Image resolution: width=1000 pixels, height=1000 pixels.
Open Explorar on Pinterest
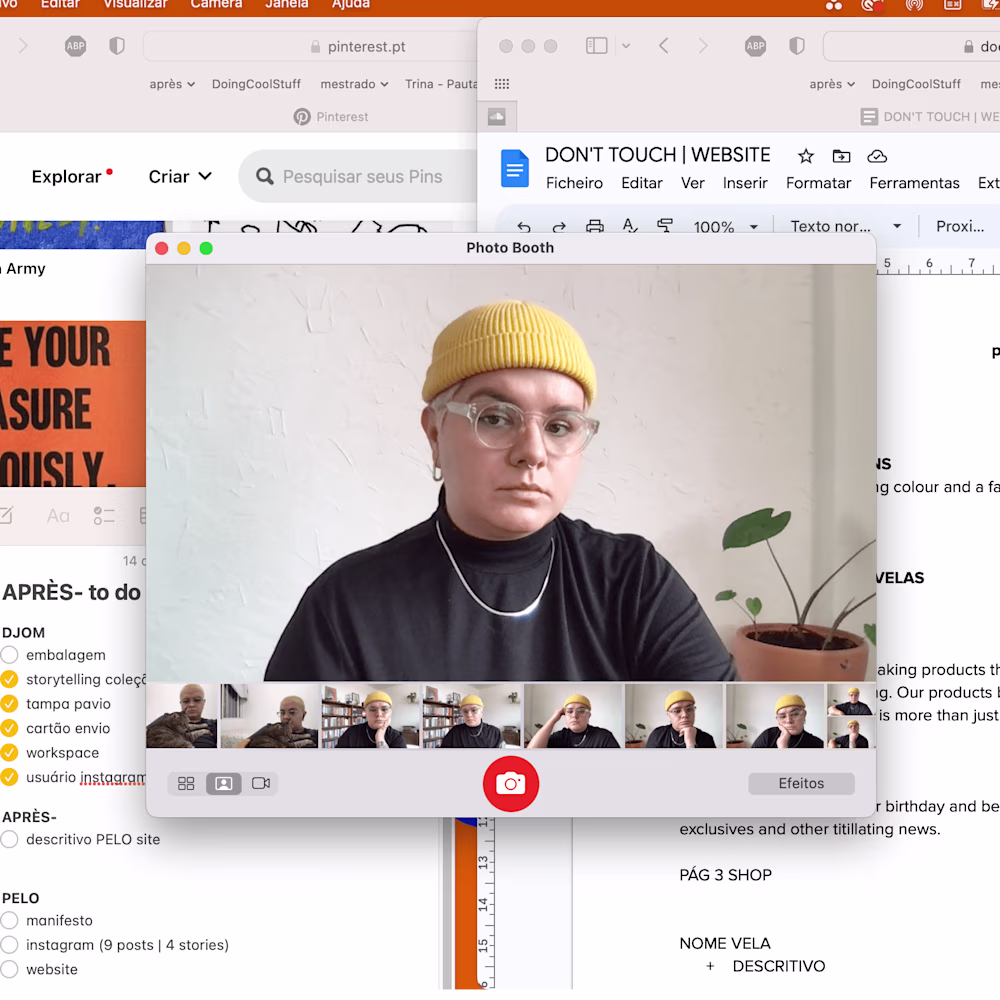66,177
